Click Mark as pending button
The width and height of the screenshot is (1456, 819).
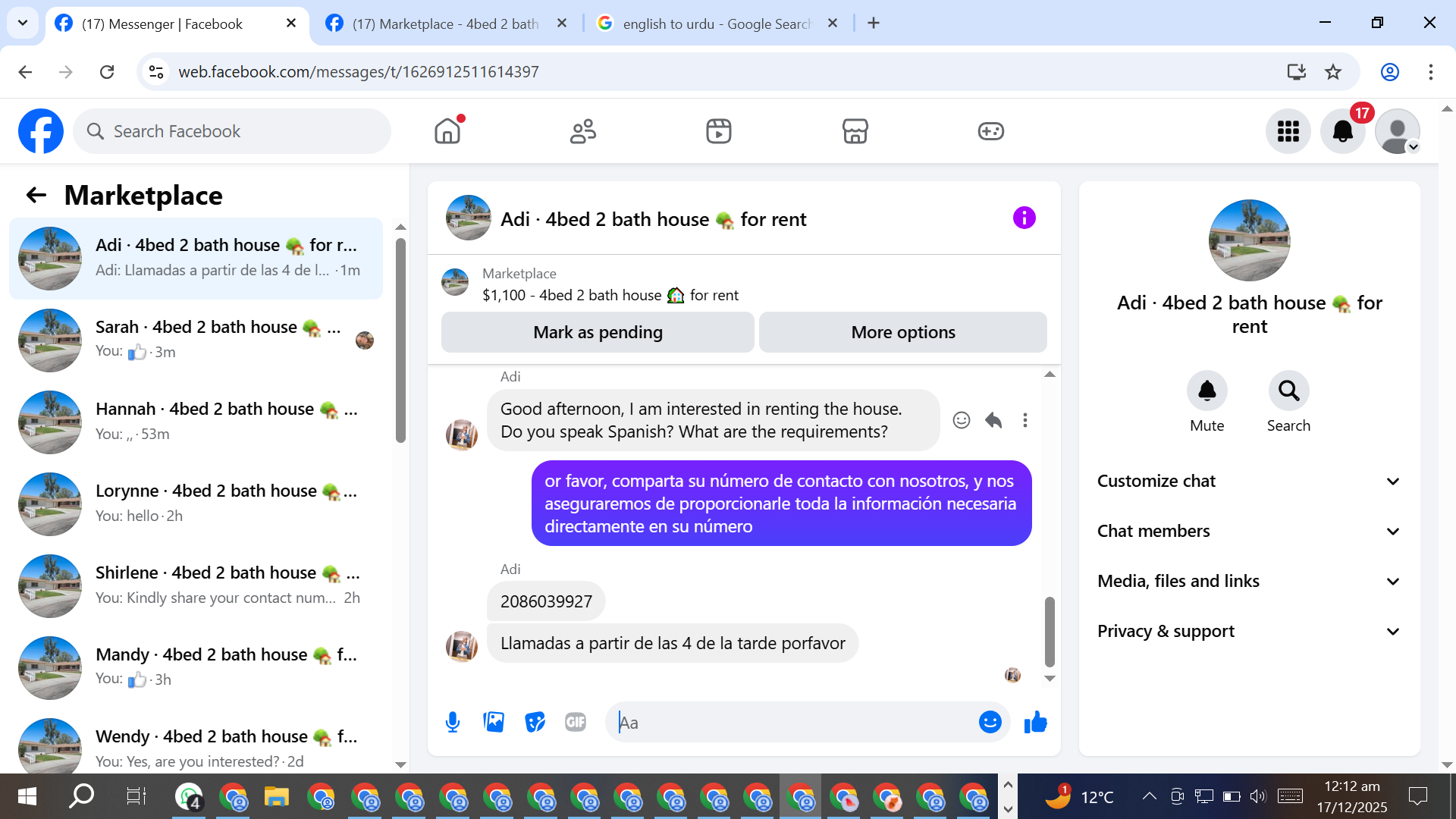[598, 332]
